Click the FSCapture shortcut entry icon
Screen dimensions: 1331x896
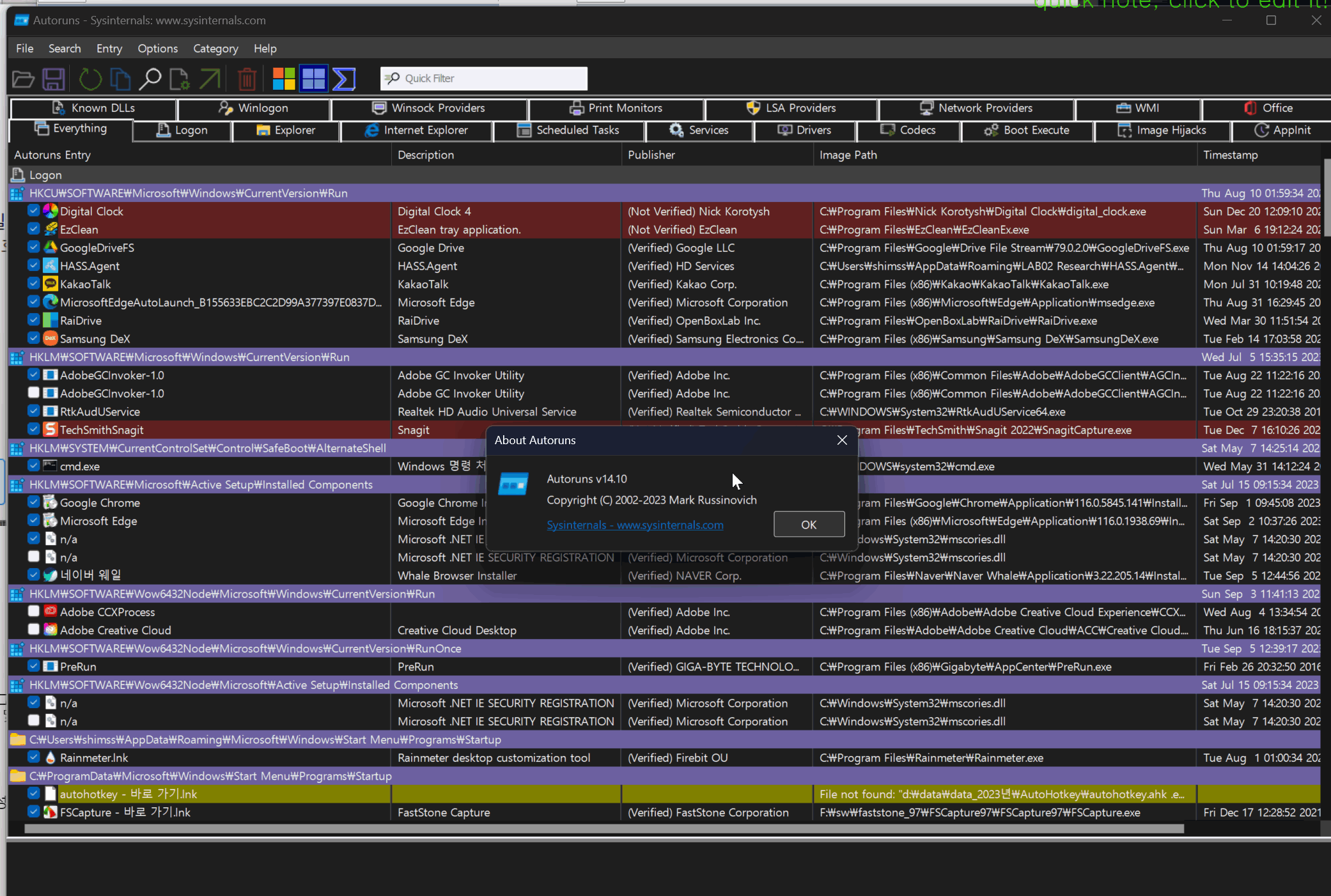pos(51,812)
